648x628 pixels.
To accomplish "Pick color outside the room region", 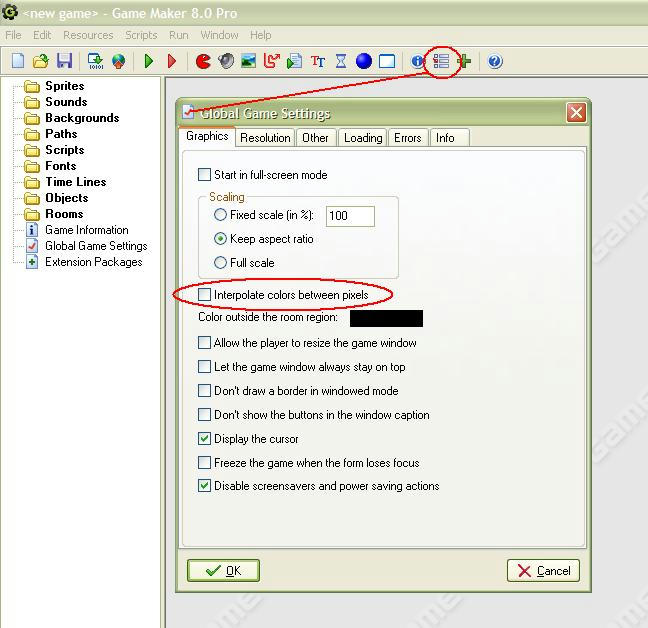I will [386, 319].
